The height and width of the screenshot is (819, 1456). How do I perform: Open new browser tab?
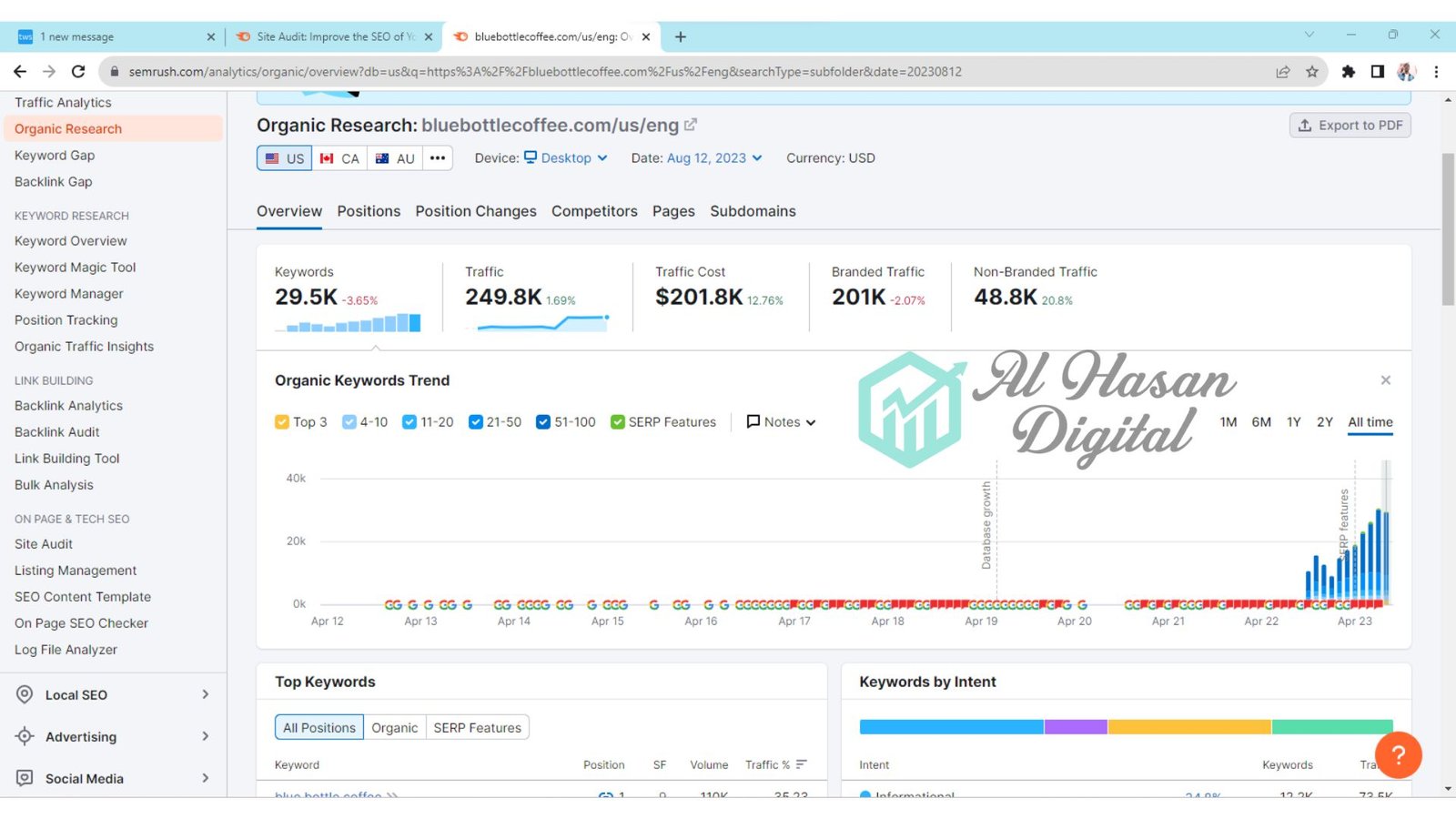[x=681, y=36]
